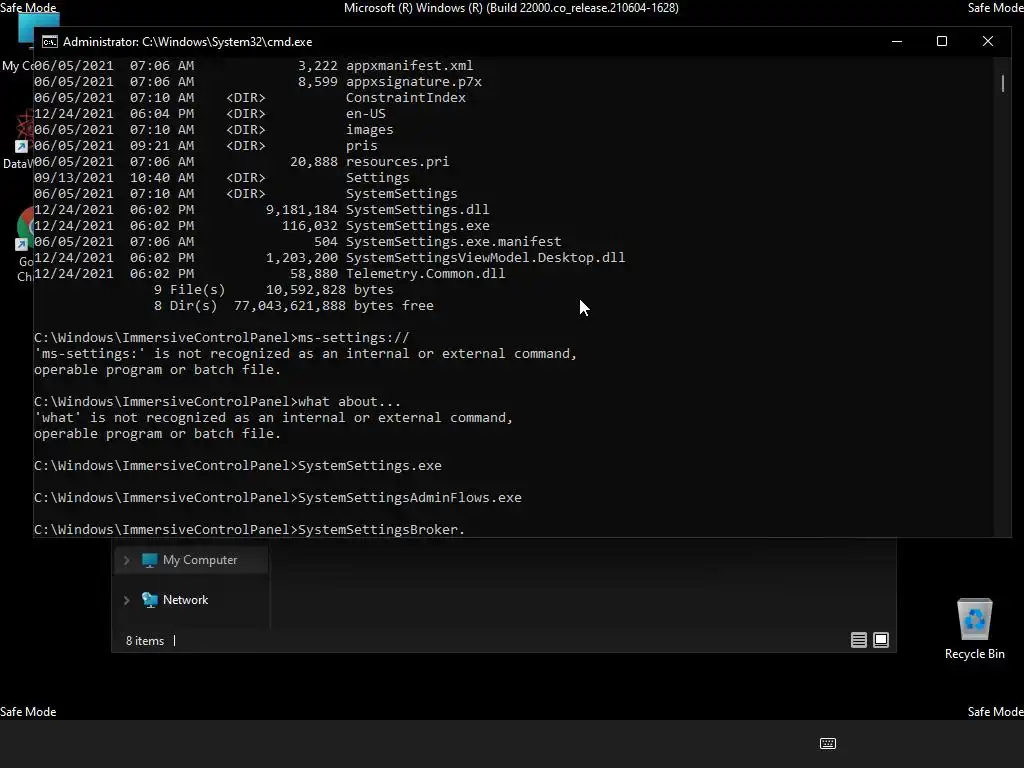Click the resources.pri file name
The width and height of the screenshot is (1024, 768).
[x=397, y=162]
